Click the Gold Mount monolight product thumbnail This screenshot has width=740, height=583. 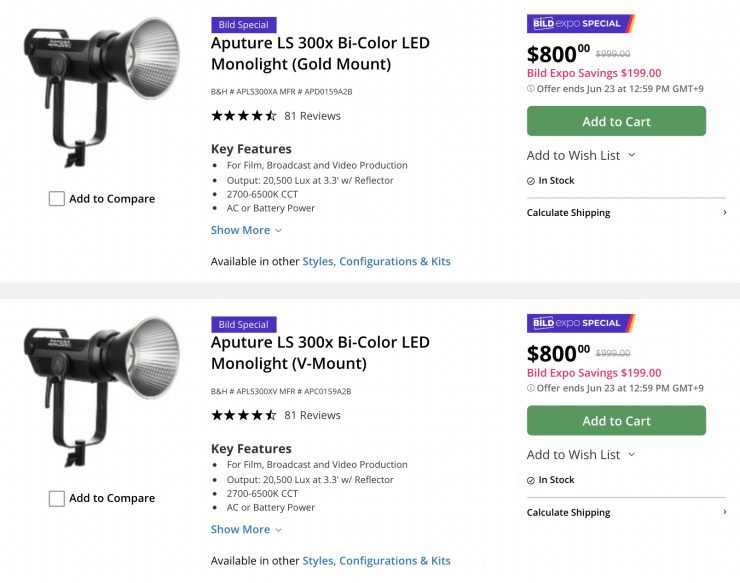coord(103,90)
